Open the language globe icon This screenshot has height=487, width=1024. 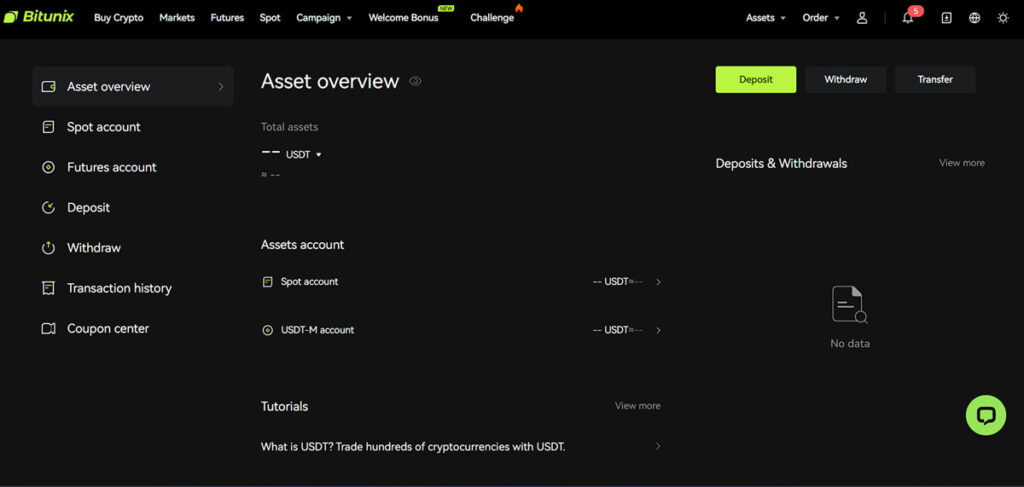click(974, 18)
